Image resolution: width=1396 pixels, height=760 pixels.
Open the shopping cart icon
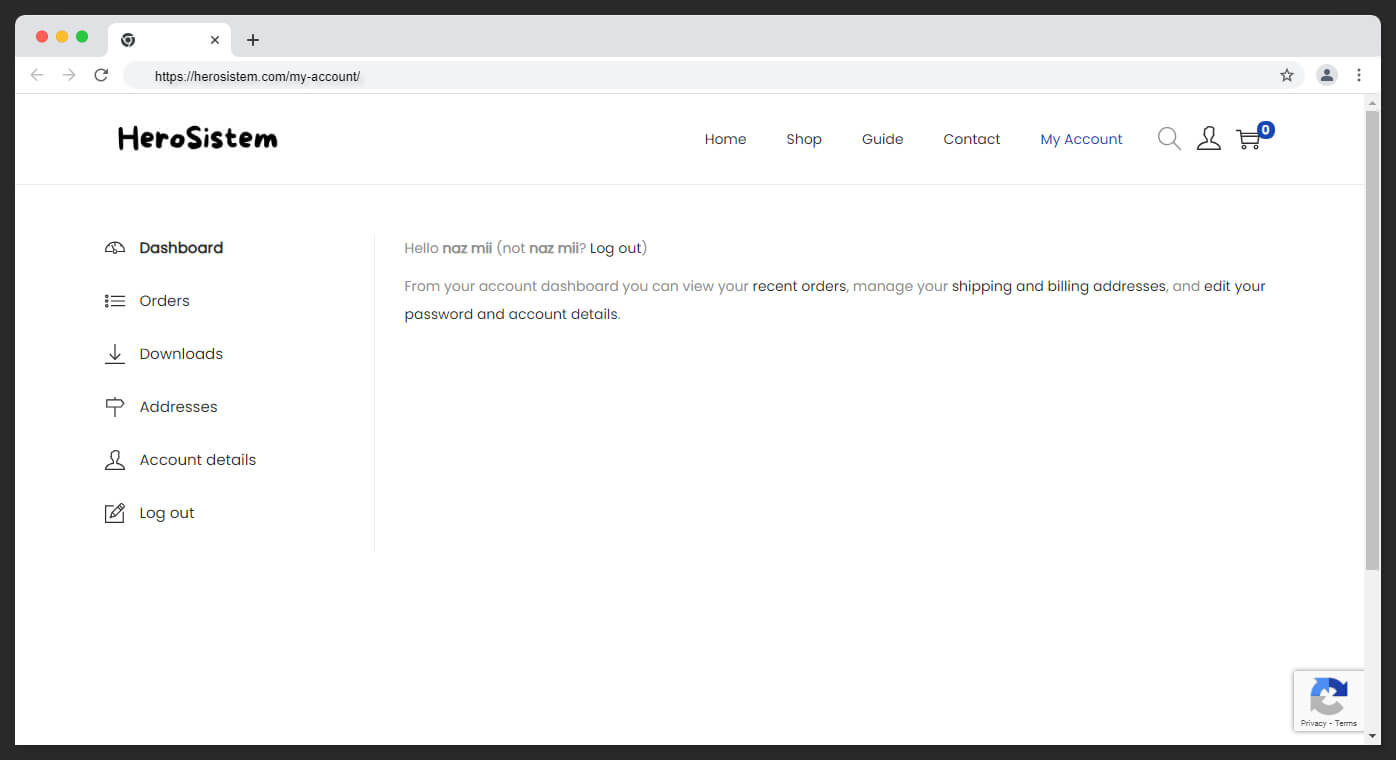pos(1249,140)
